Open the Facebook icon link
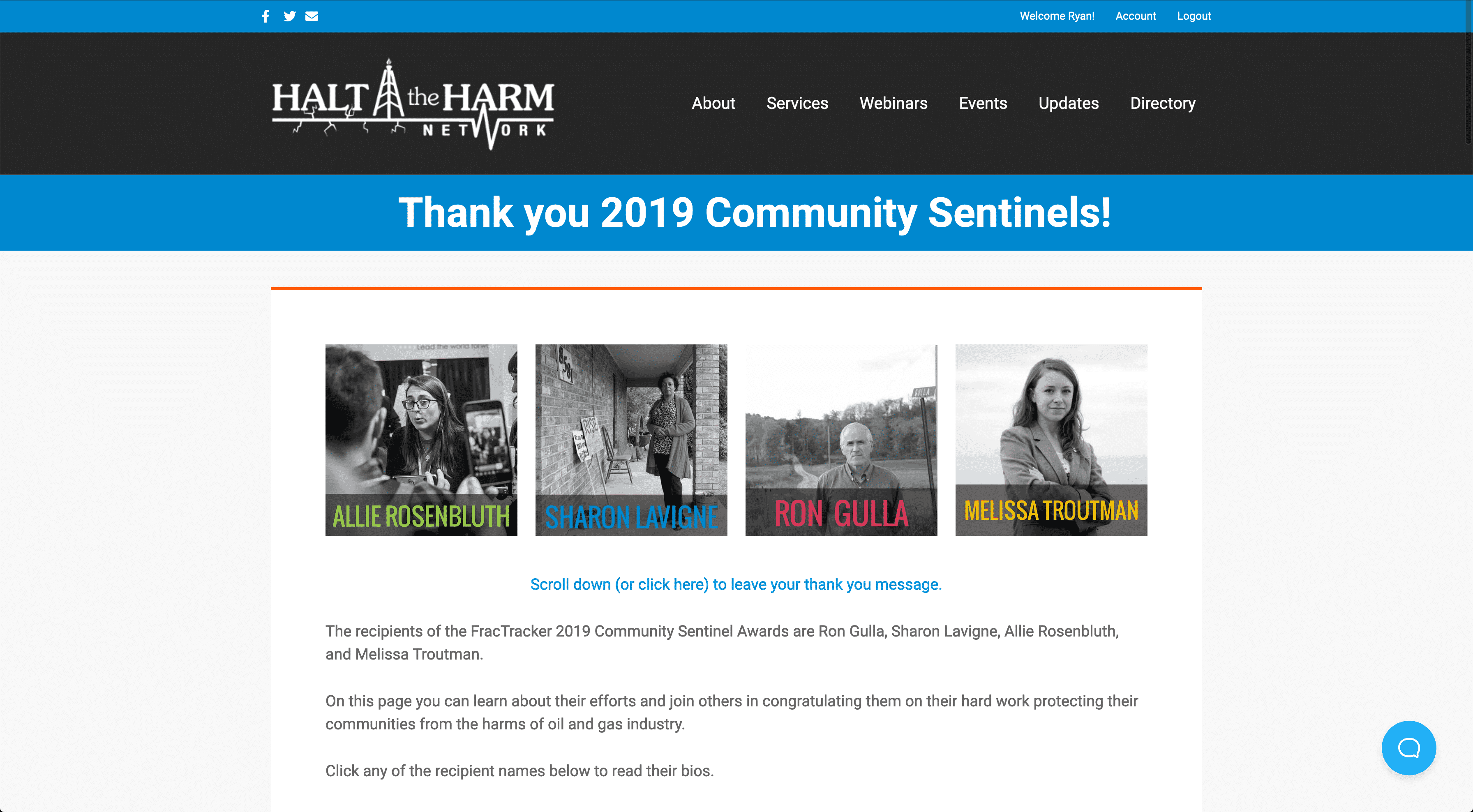The height and width of the screenshot is (812, 1473). 266,16
